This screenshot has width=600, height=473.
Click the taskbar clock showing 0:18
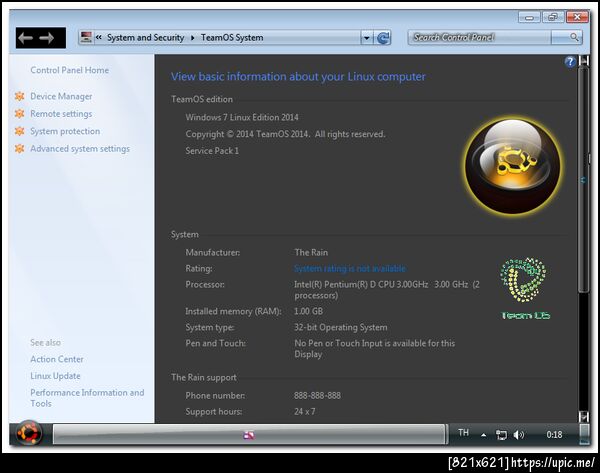(x=554, y=435)
